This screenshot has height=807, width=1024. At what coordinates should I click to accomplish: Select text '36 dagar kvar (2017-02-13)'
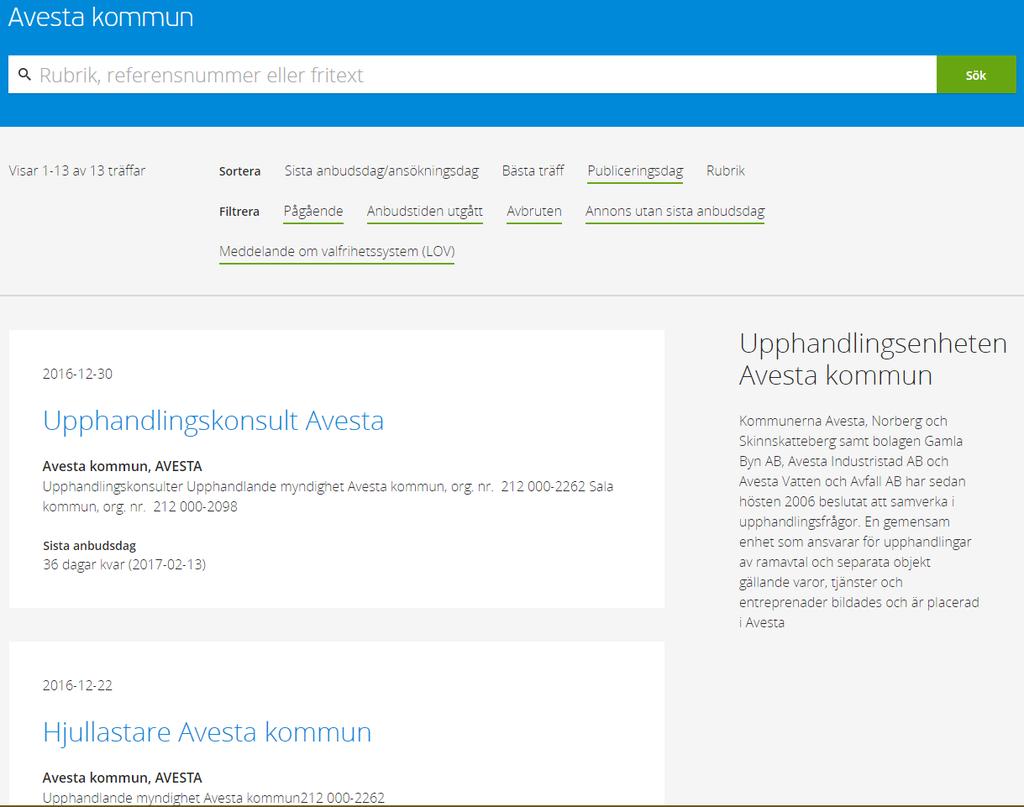pos(124,565)
